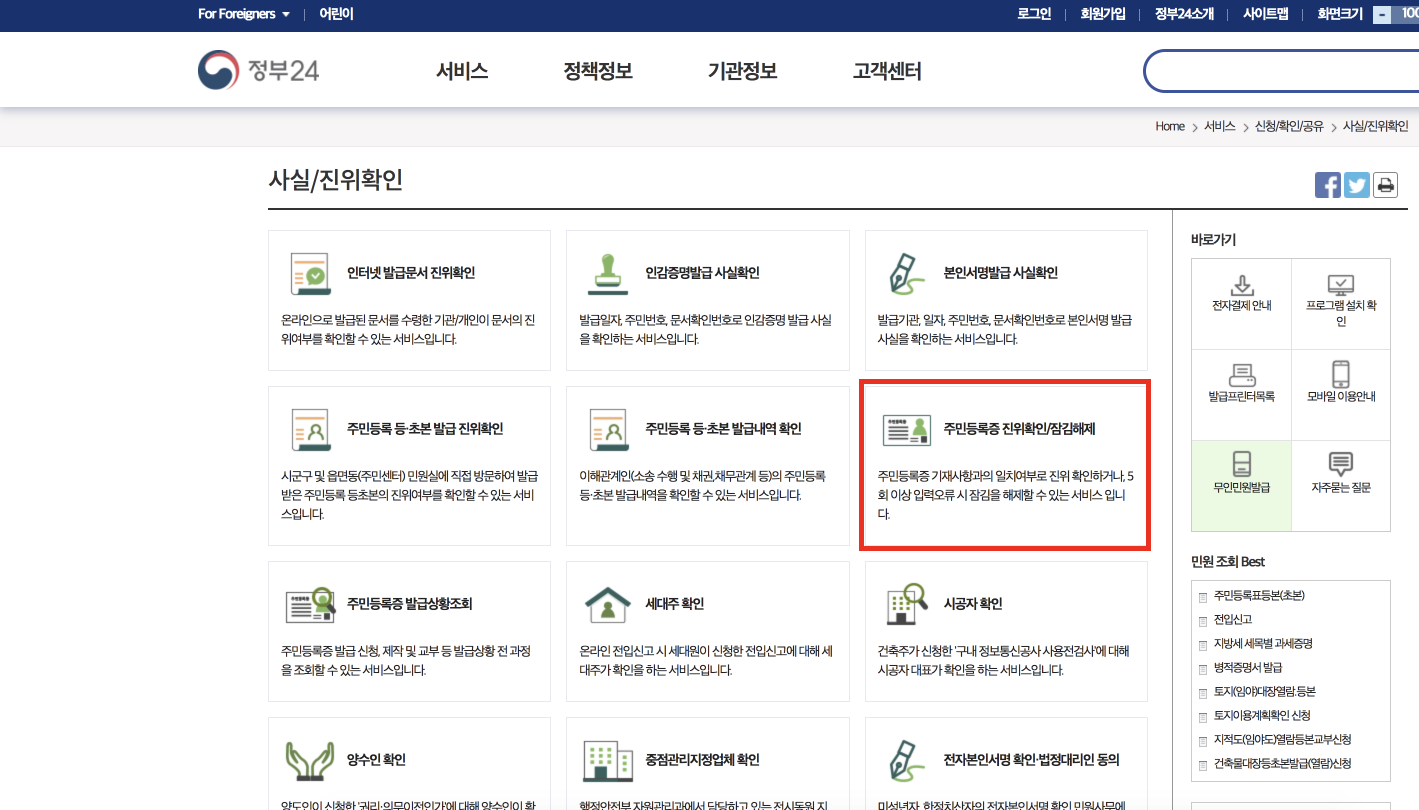Click the 정부24 logo to go home

(258, 70)
